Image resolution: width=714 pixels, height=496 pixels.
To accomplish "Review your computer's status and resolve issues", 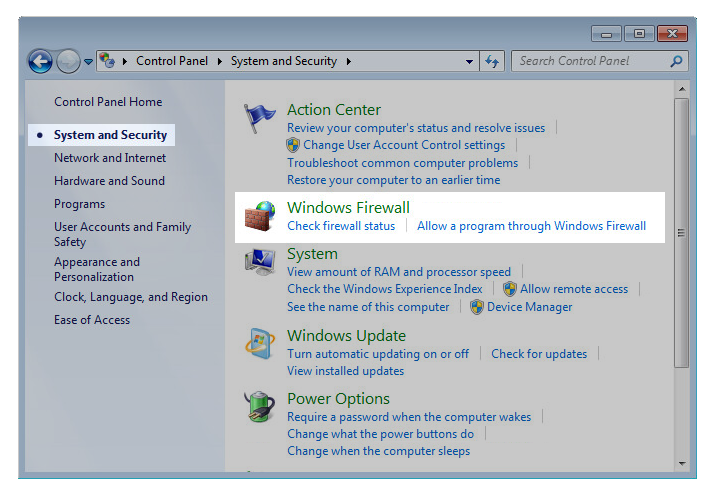I will click(416, 128).
